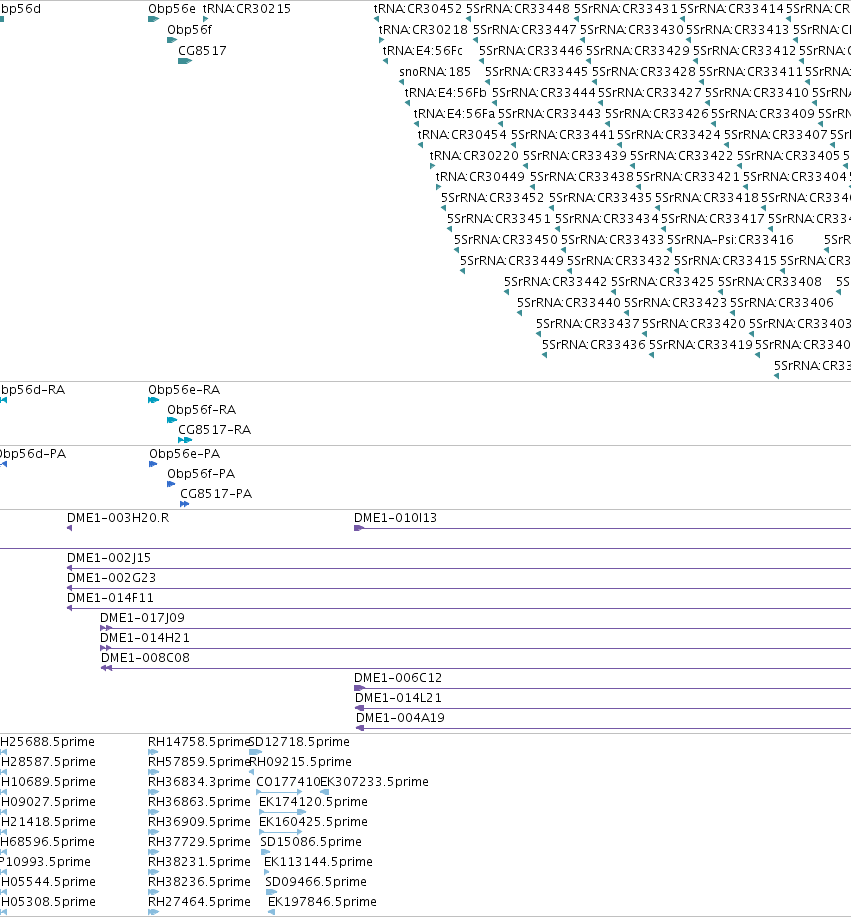
Task: Select the DME1-003H20.R clone label
Action: pyautogui.click(x=118, y=518)
